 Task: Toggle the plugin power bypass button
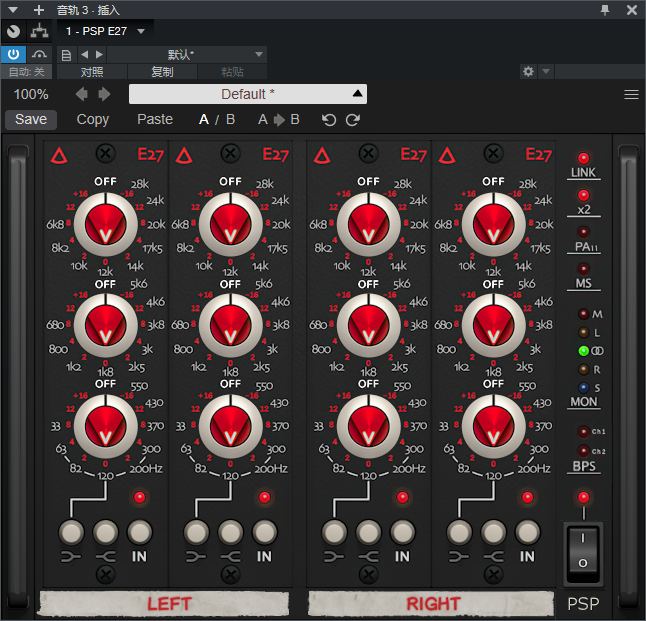click(x=13, y=54)
